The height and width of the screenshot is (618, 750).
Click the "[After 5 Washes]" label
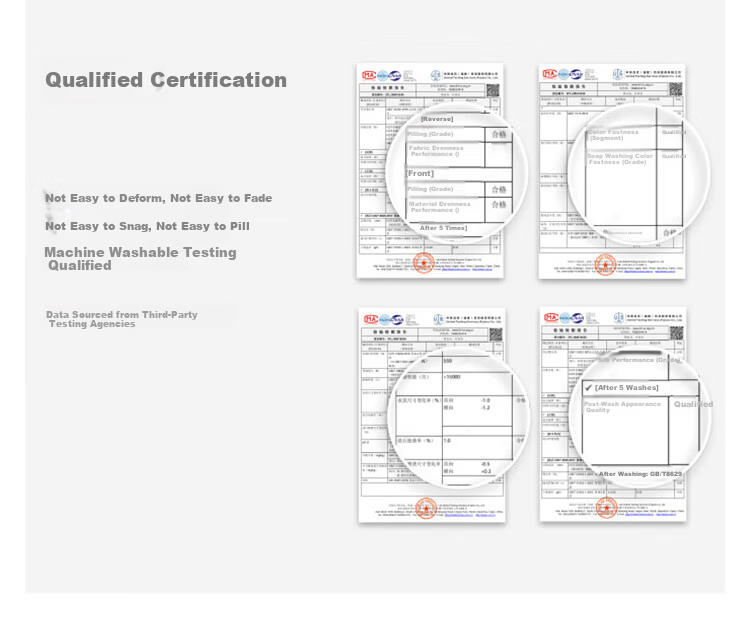(627, 387)
